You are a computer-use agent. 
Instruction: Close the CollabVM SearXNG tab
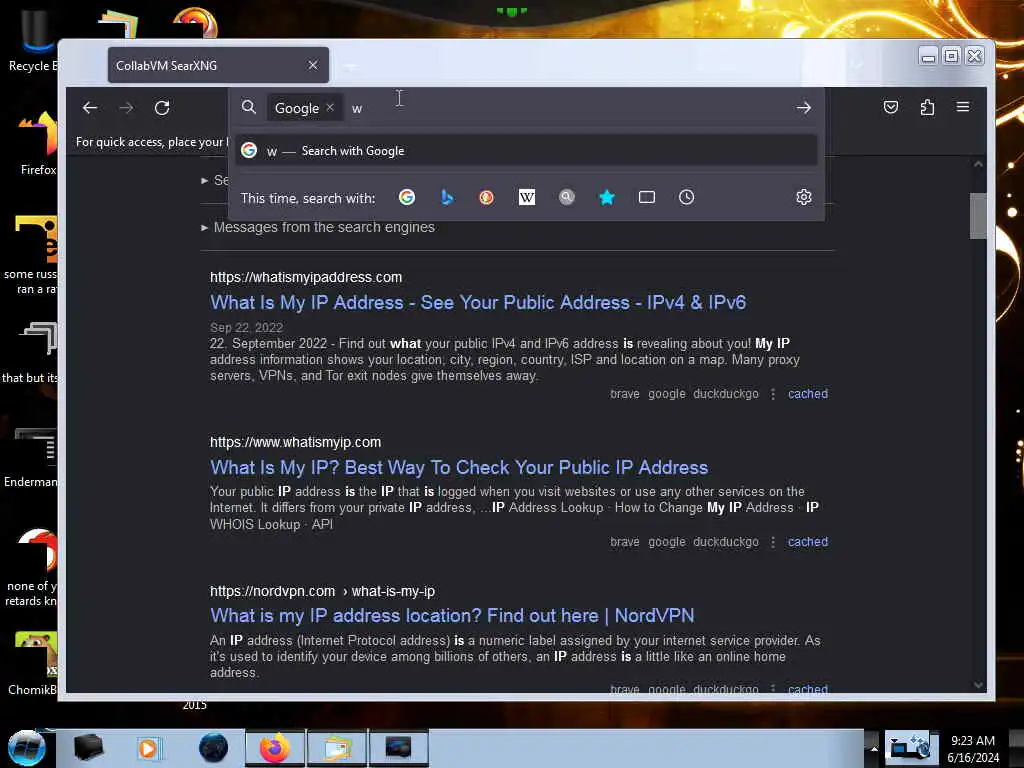[x=313, y=65]
